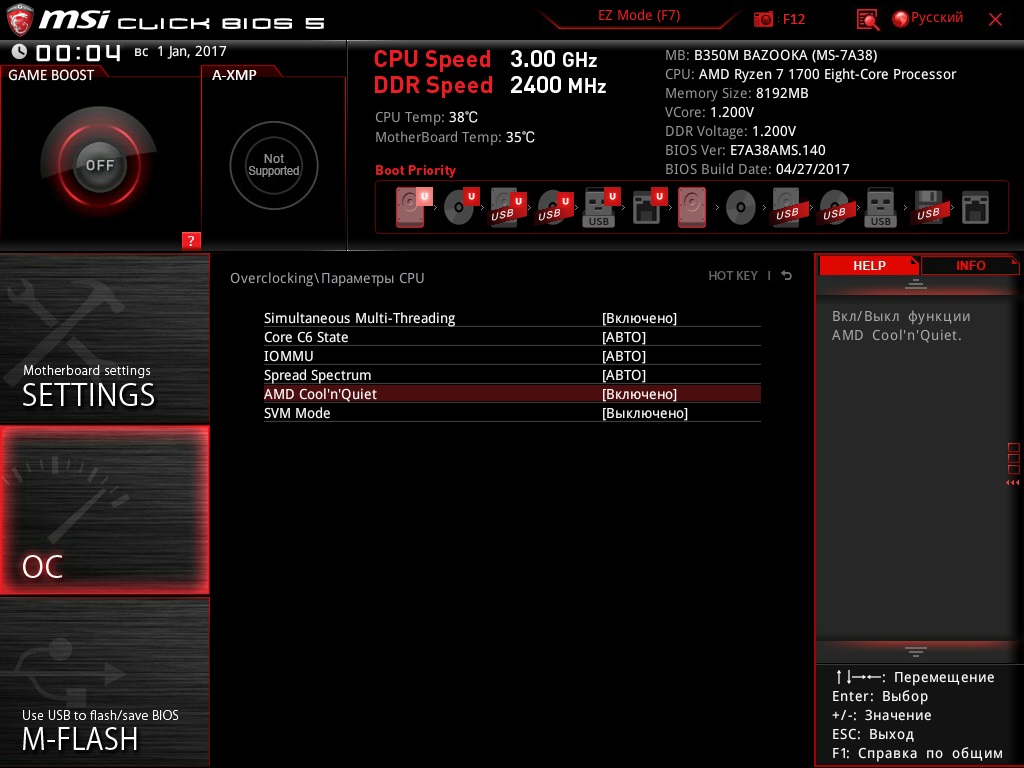Click the clock icon beside the time
Image resolution: width=1024 pixels, height=768 pixels.
(19, 51)
